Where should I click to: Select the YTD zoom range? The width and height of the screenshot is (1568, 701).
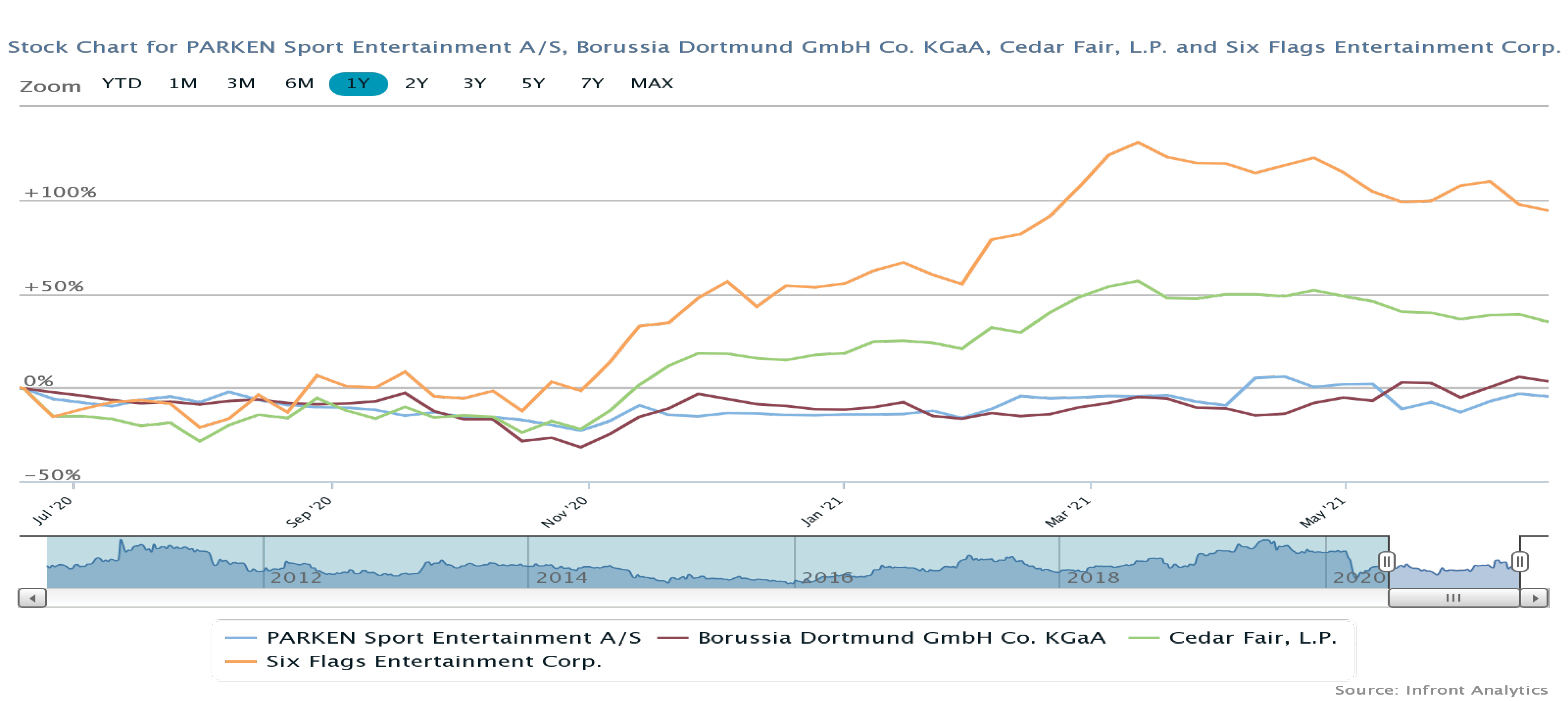122,84
